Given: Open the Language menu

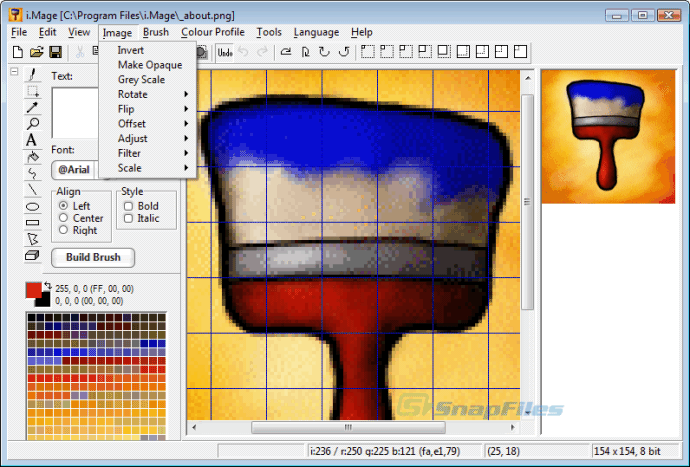Looking at the screenshot, I should click(316, 32).
